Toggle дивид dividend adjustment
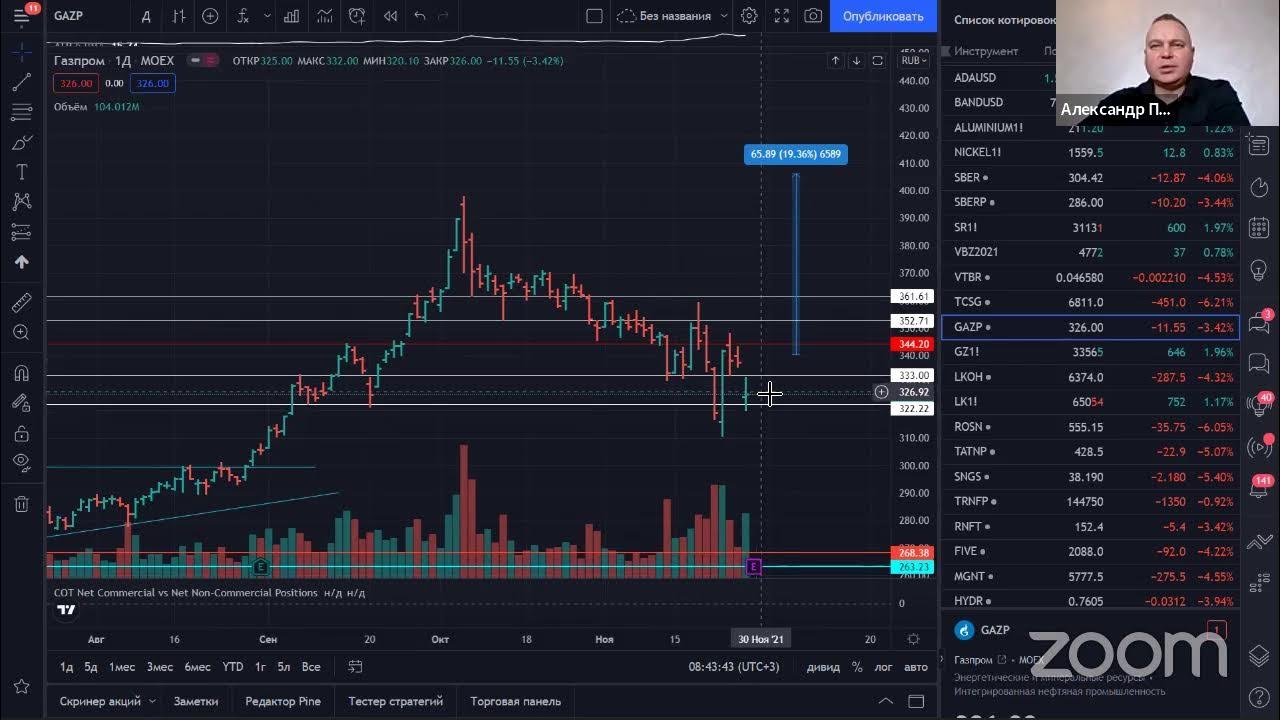1280x720 pixels. coord(823,667)
